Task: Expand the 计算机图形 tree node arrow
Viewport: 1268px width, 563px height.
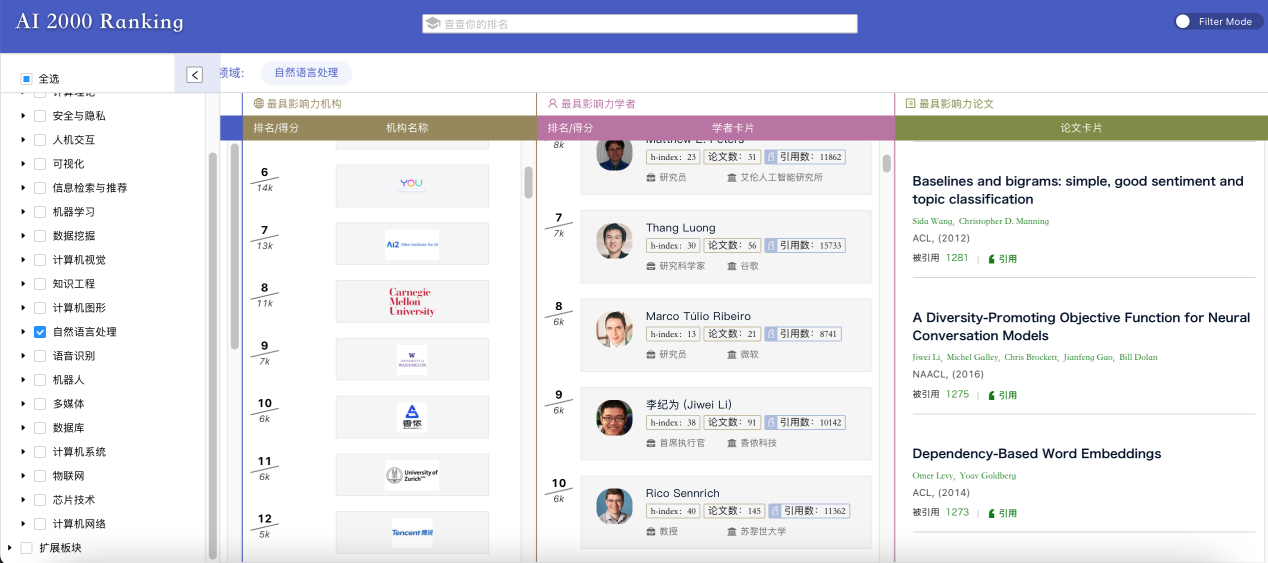Action: (23, 308)
